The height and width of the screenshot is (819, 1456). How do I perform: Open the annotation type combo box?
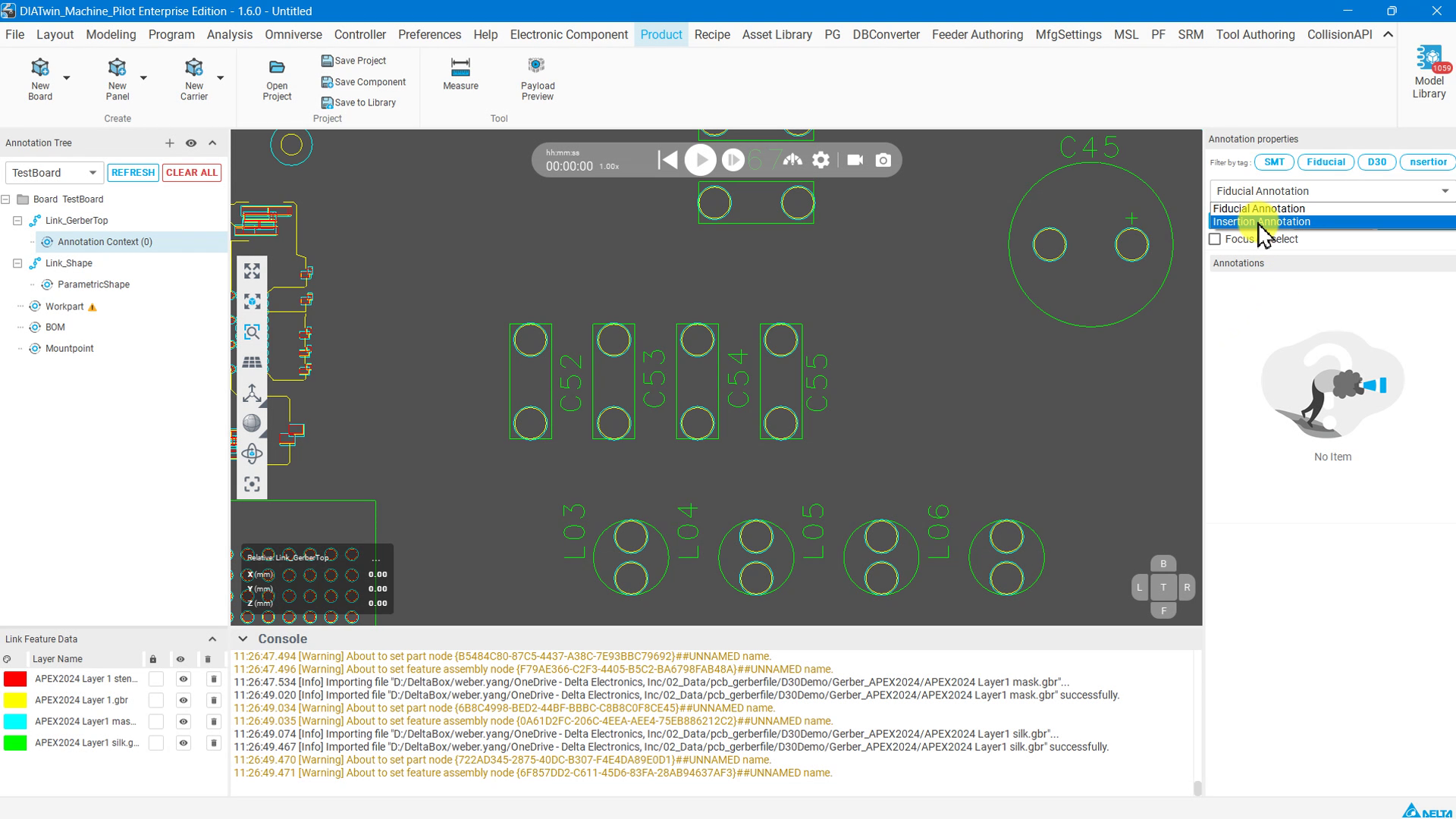(1332, 191)
